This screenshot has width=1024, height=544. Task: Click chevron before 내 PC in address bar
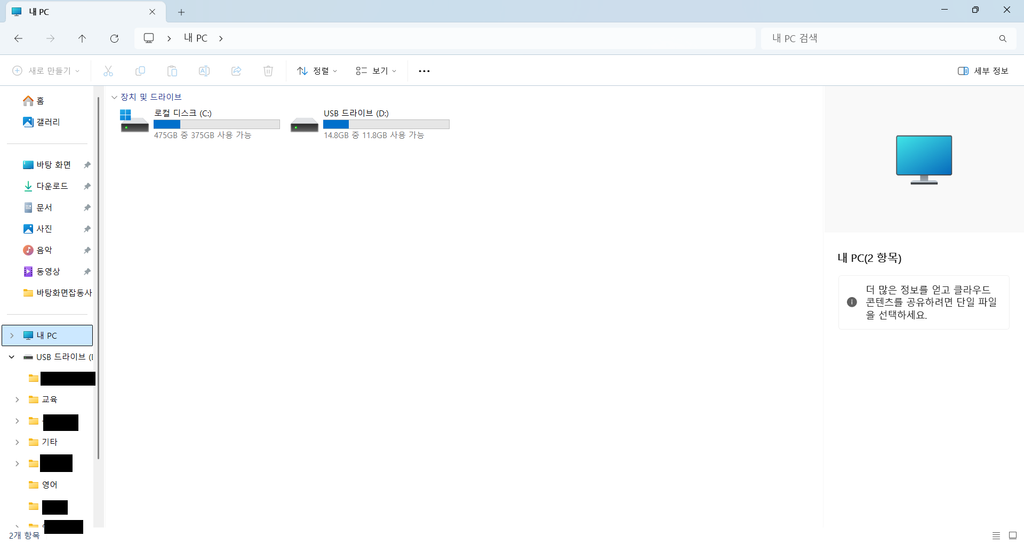point(168,39)
